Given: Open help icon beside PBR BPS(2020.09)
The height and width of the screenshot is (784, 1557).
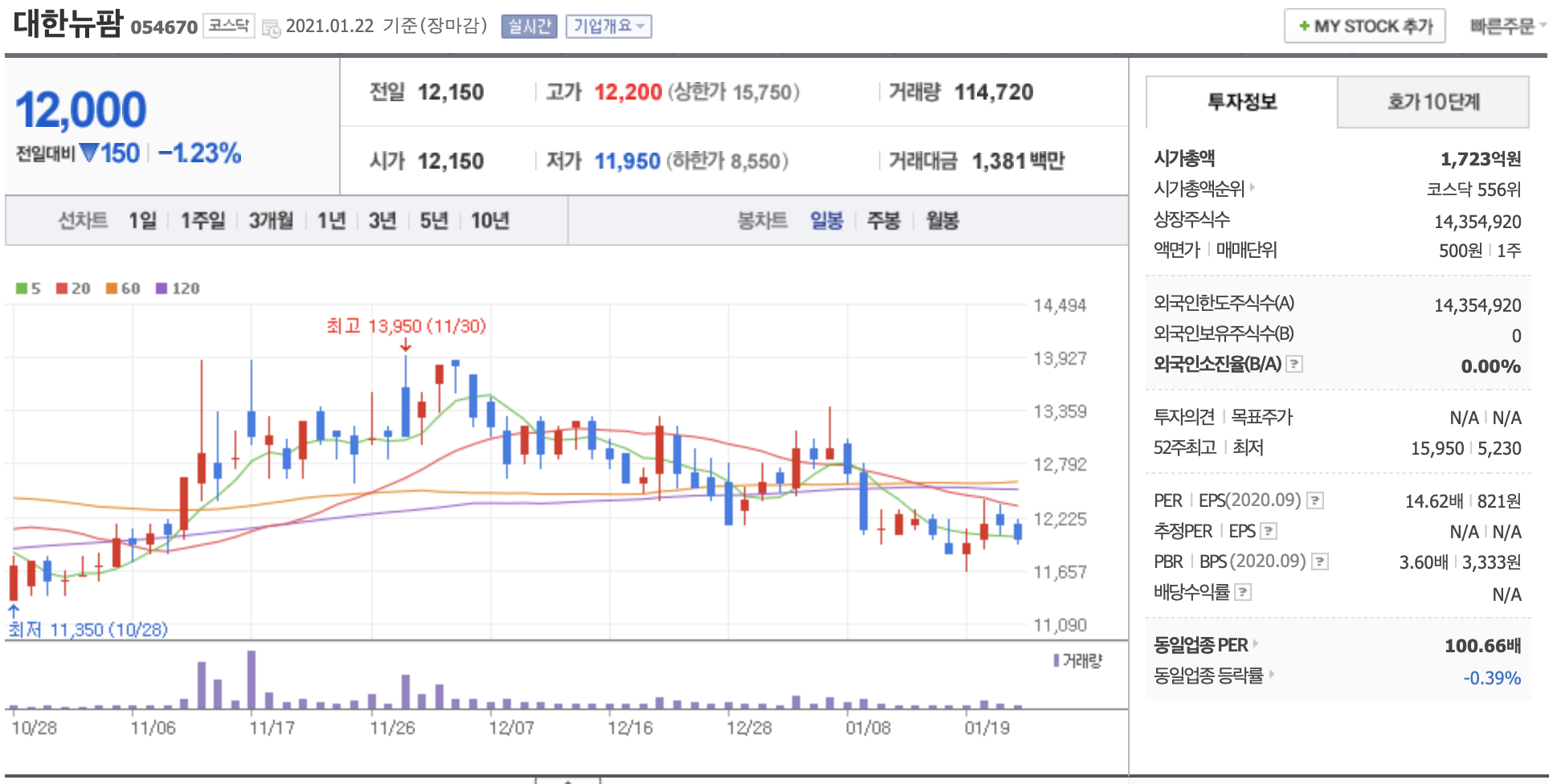Looking at the screenshot, I should point(1319,561).
